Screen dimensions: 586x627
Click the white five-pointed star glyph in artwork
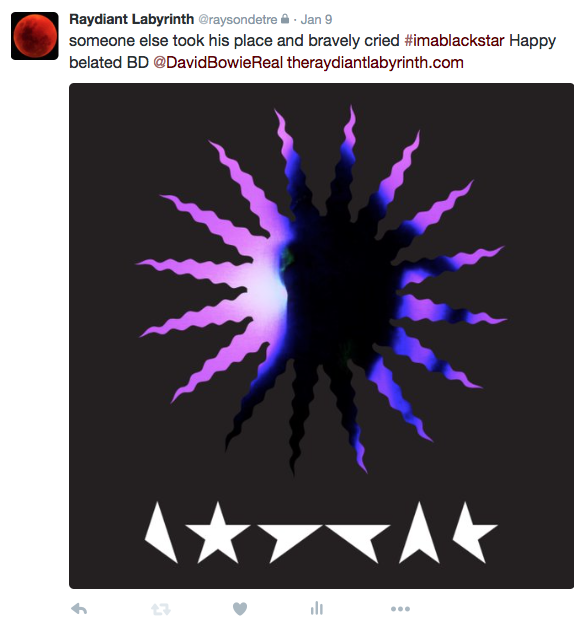[218, 532]
